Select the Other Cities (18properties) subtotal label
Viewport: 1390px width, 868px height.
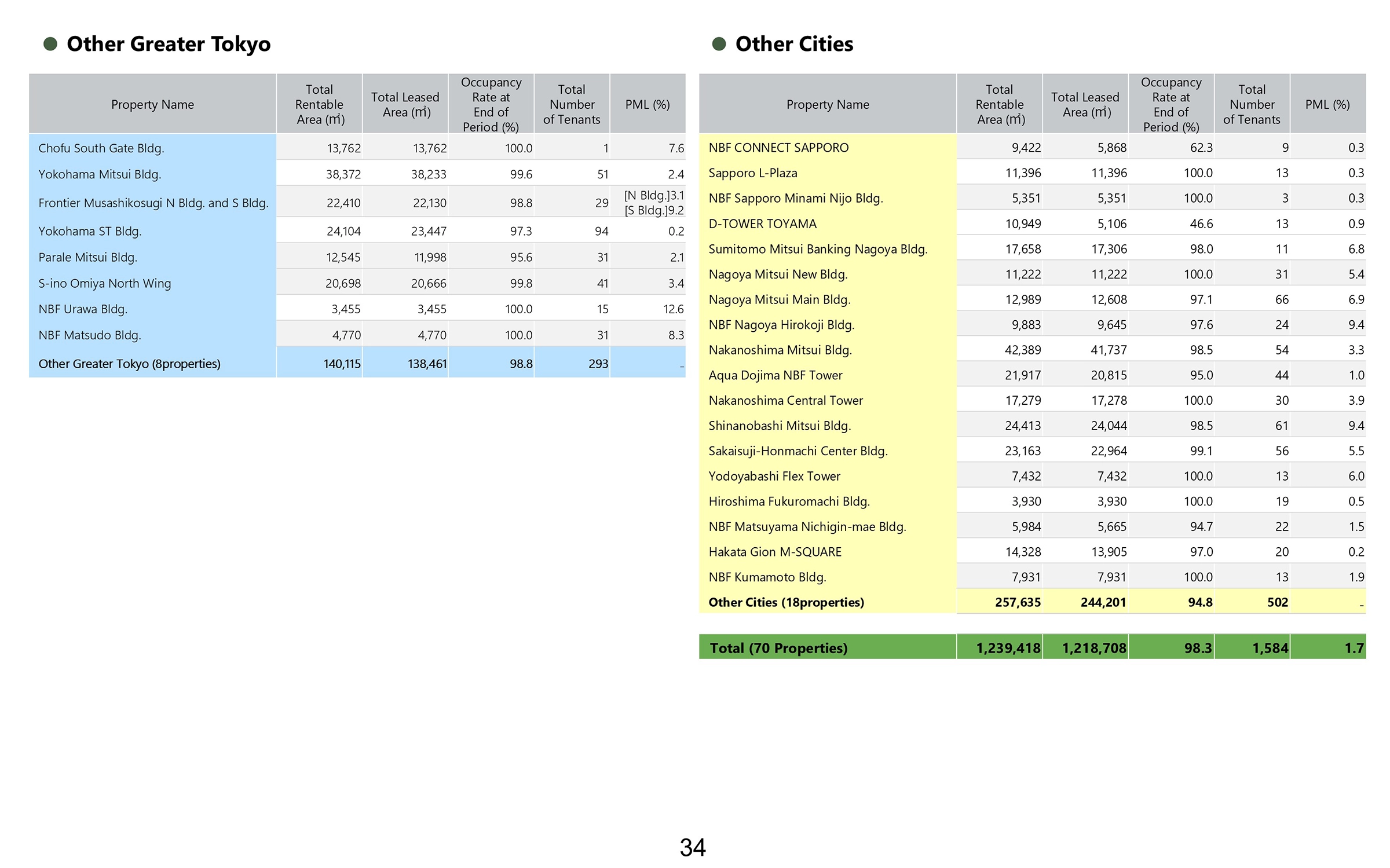(x=786, y=602)
